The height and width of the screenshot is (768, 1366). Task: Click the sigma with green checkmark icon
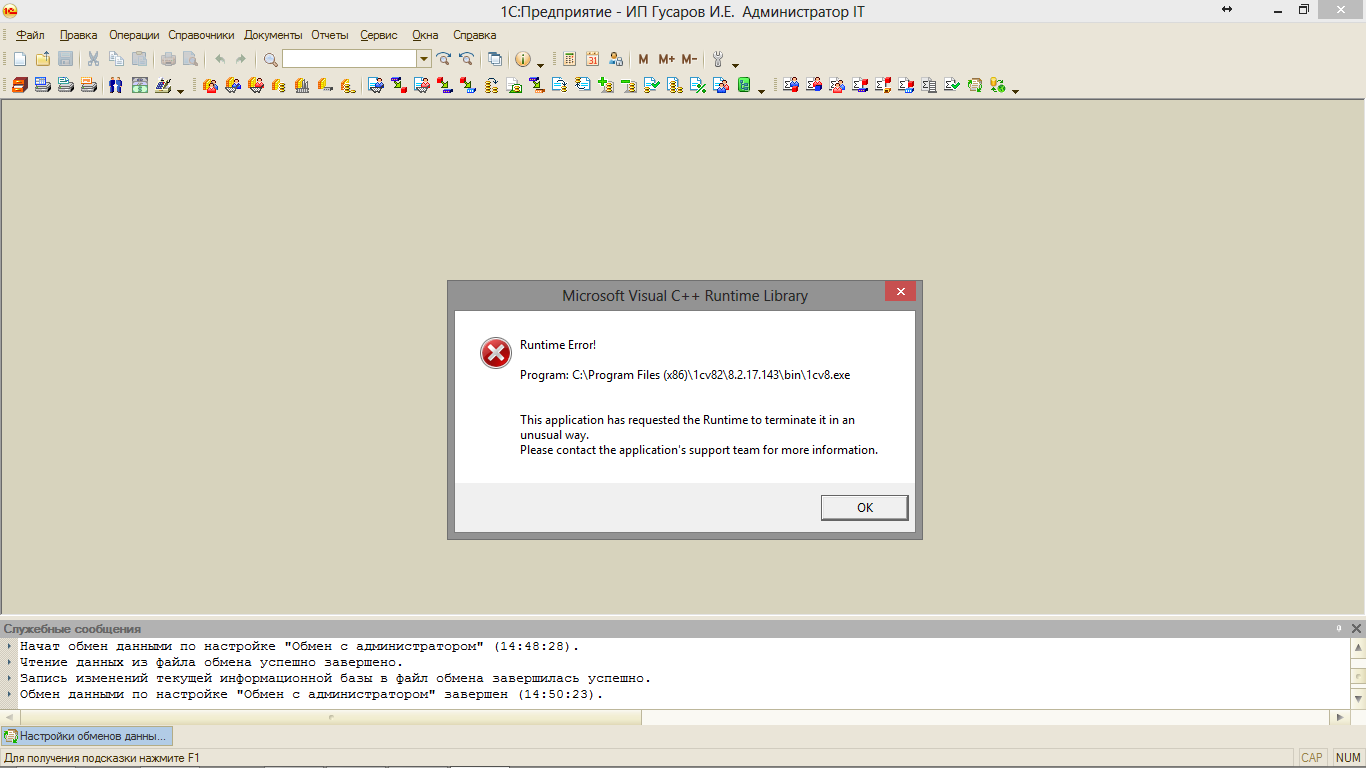tap(952, 85)
